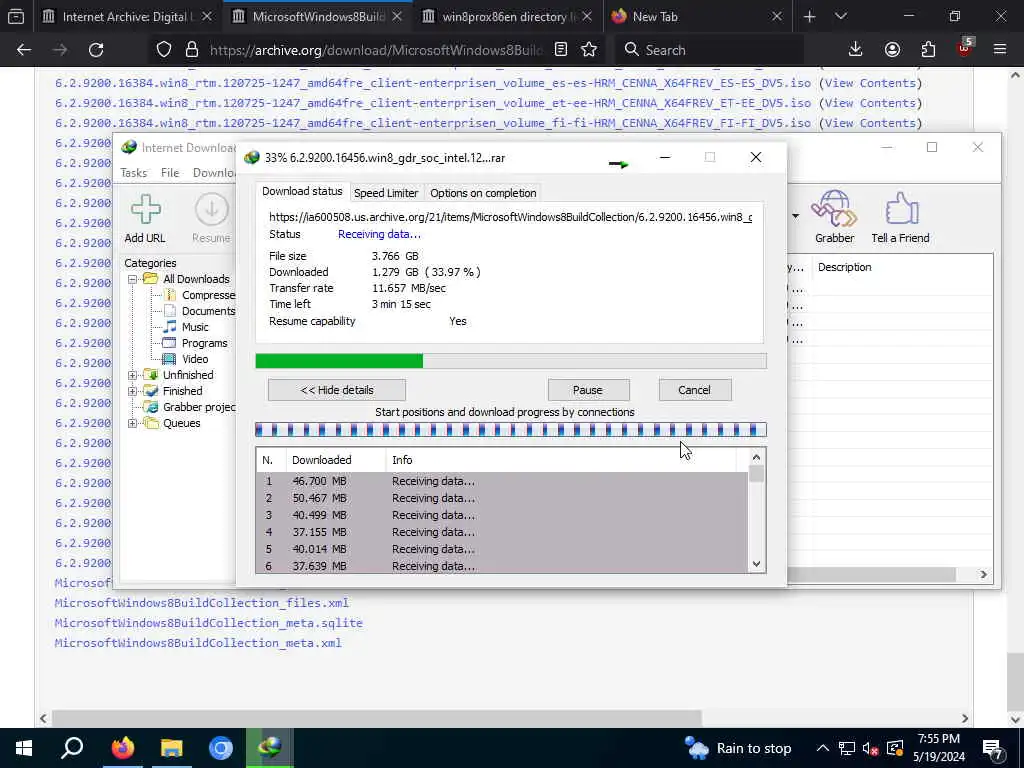This screenshot has height=768, width=1024.
Task: Open MicrosoftWindows8BuildCollection_files.xml link
Action: click(202, 603)
